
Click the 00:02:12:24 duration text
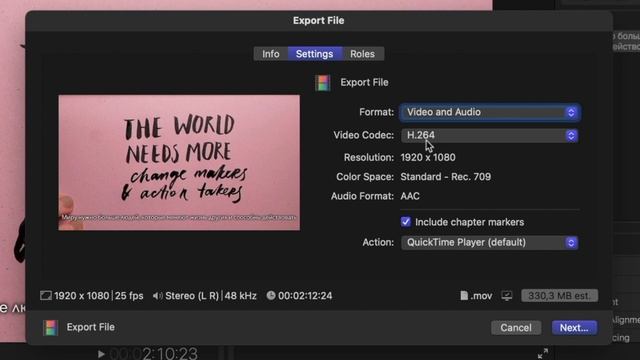[x=305, y=296]
